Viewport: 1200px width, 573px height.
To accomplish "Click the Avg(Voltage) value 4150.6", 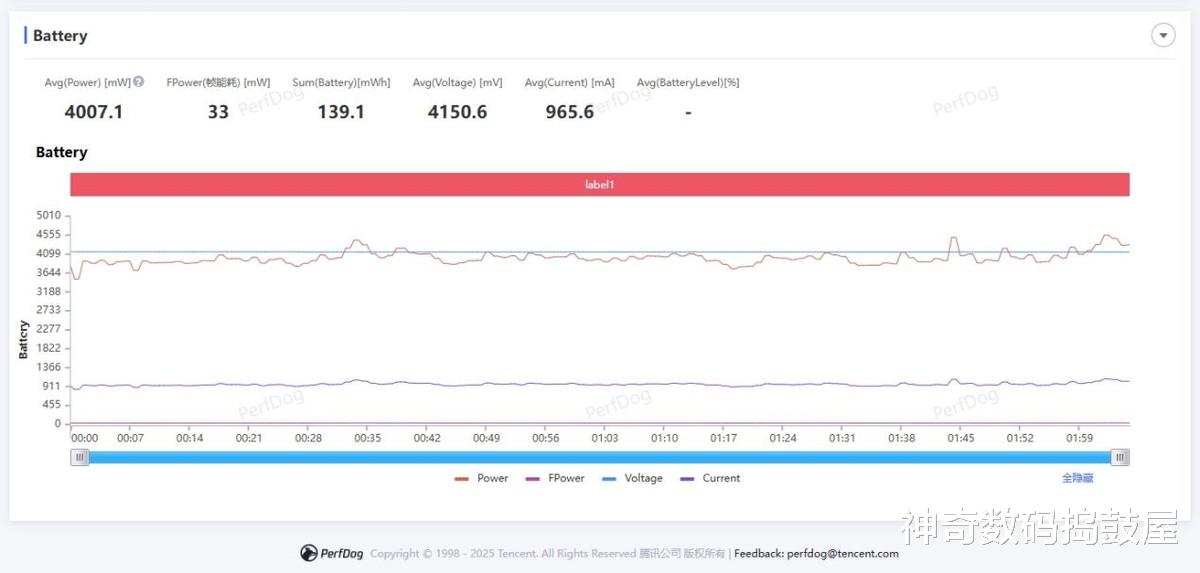I will (x=457, y=112).
